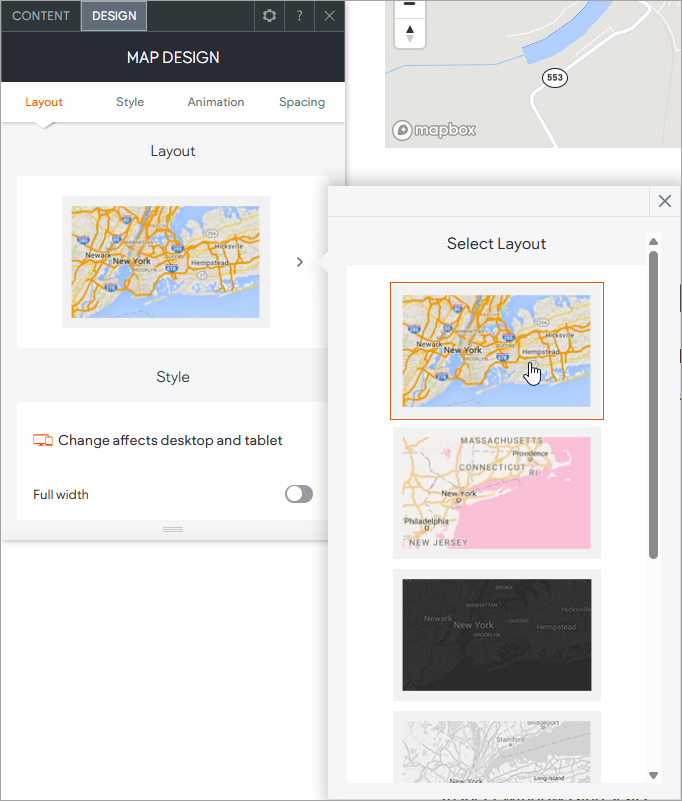
Task: Choose the dark map layout thumbnail
Action: click(x=497, y=634)
